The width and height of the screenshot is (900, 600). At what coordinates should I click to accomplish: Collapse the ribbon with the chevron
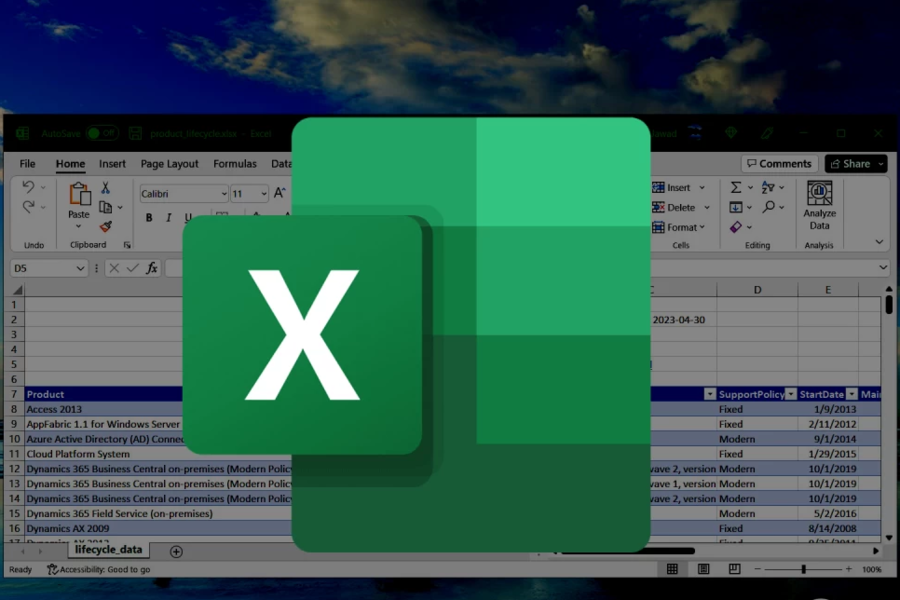(879, 242)
